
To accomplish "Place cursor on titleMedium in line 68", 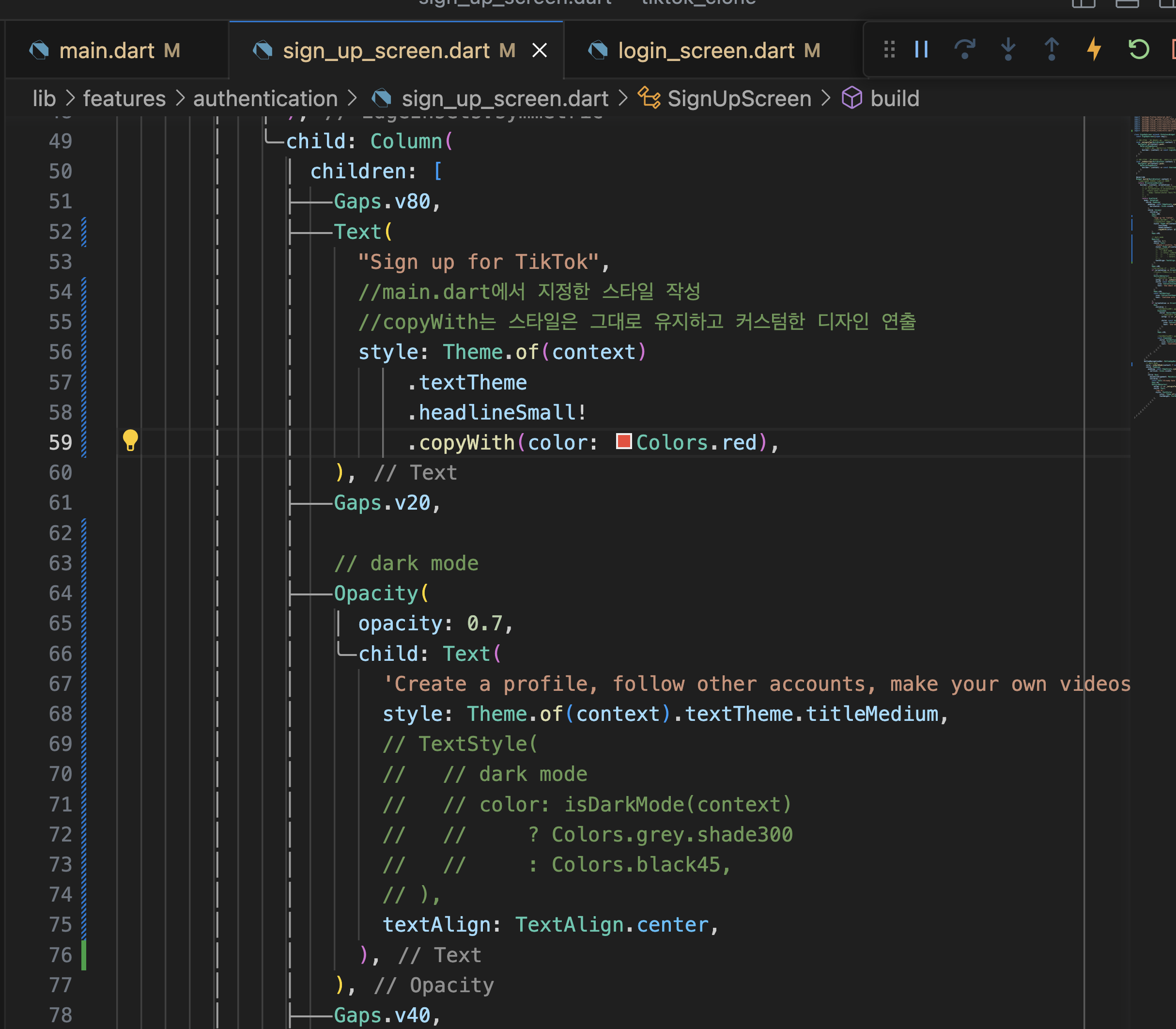I will tap(871, 714).
